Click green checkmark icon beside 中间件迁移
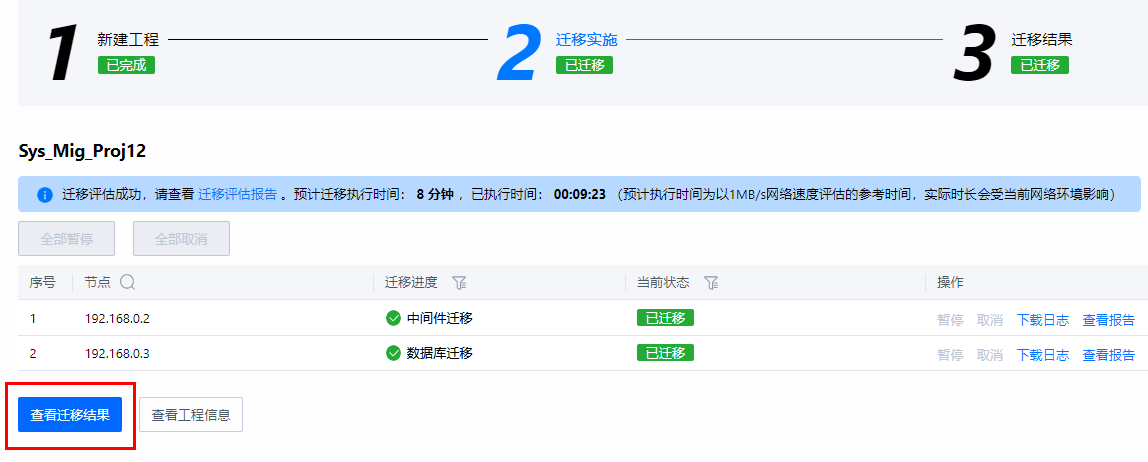 coord(393,318)
